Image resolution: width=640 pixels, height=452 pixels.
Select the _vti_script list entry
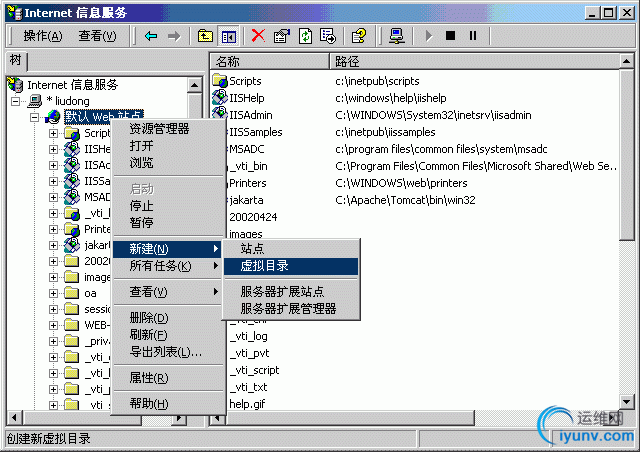(x=254, y=370)
